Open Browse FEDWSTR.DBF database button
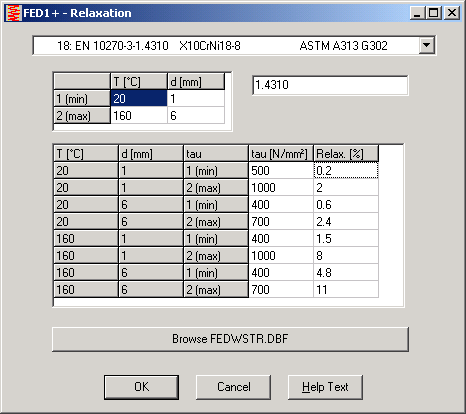Image resolution: width=466 pixels, height=414 pixels. (230, 339)
